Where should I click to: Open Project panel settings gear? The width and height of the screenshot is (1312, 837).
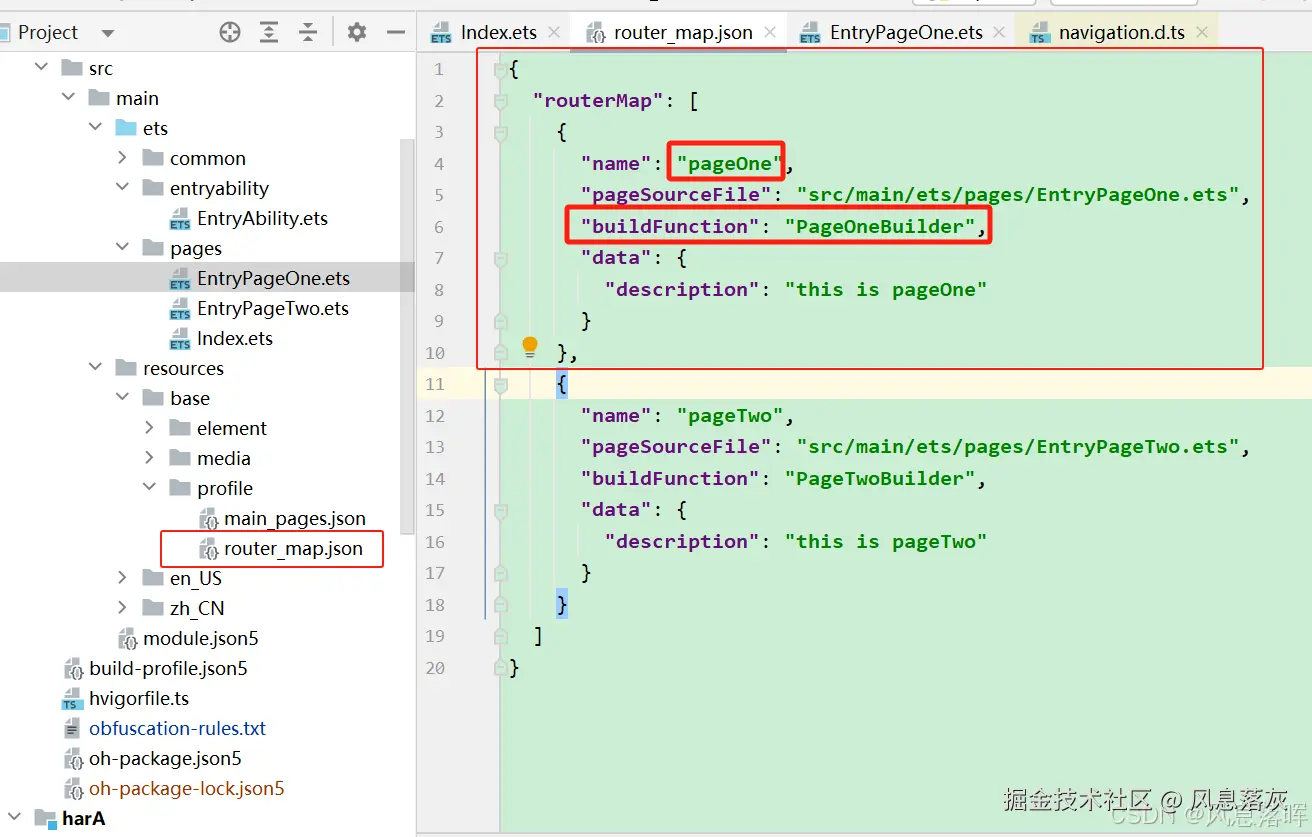tap(357, 32)
